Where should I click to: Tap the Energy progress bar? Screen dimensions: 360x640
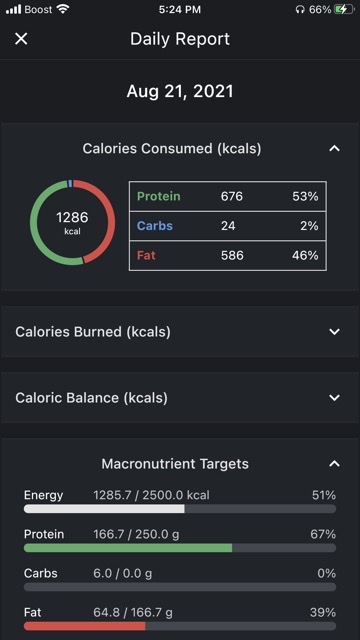[180, 509]
